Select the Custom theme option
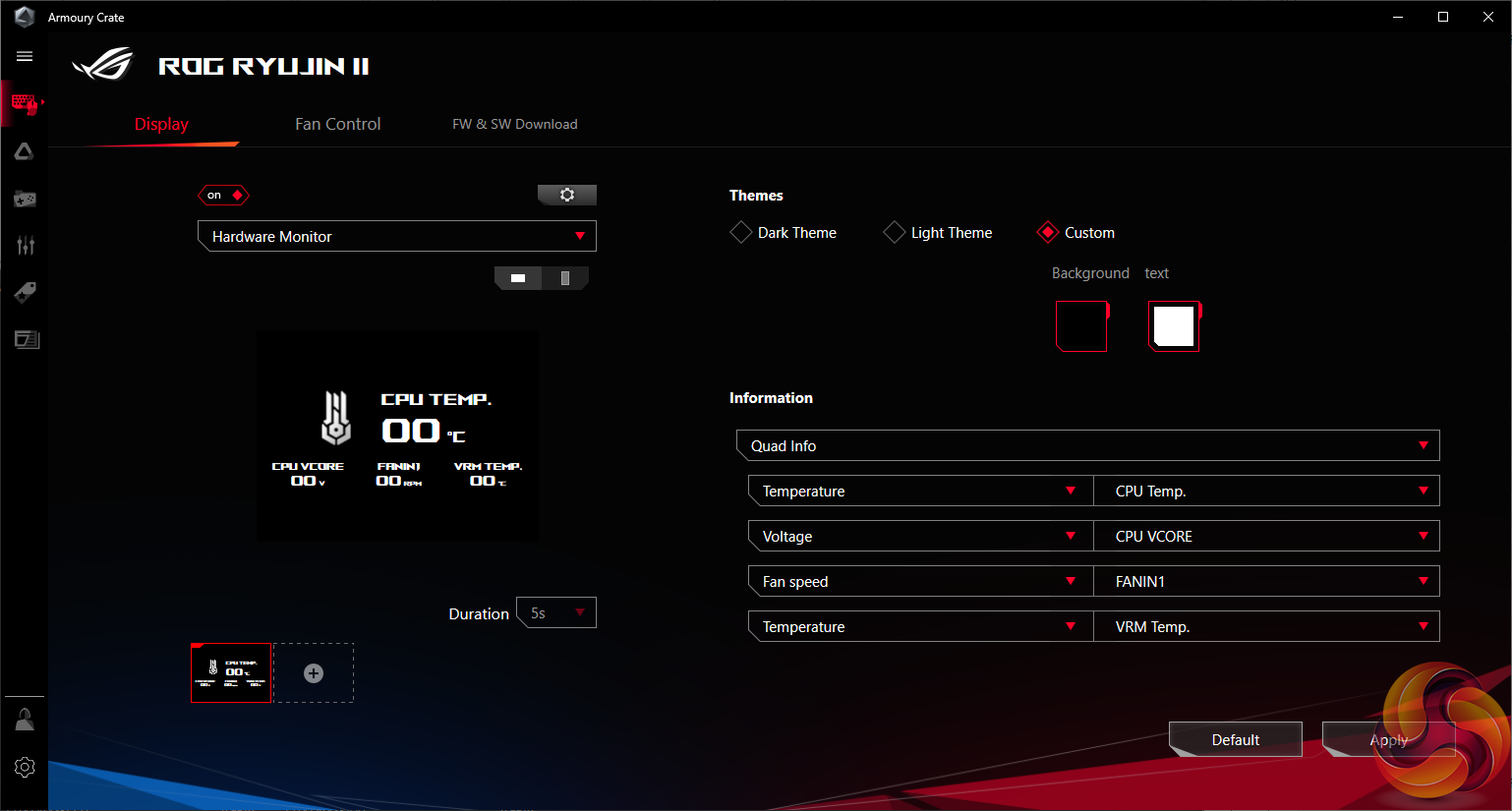 pyautogui.click(x=1076, y=233)
